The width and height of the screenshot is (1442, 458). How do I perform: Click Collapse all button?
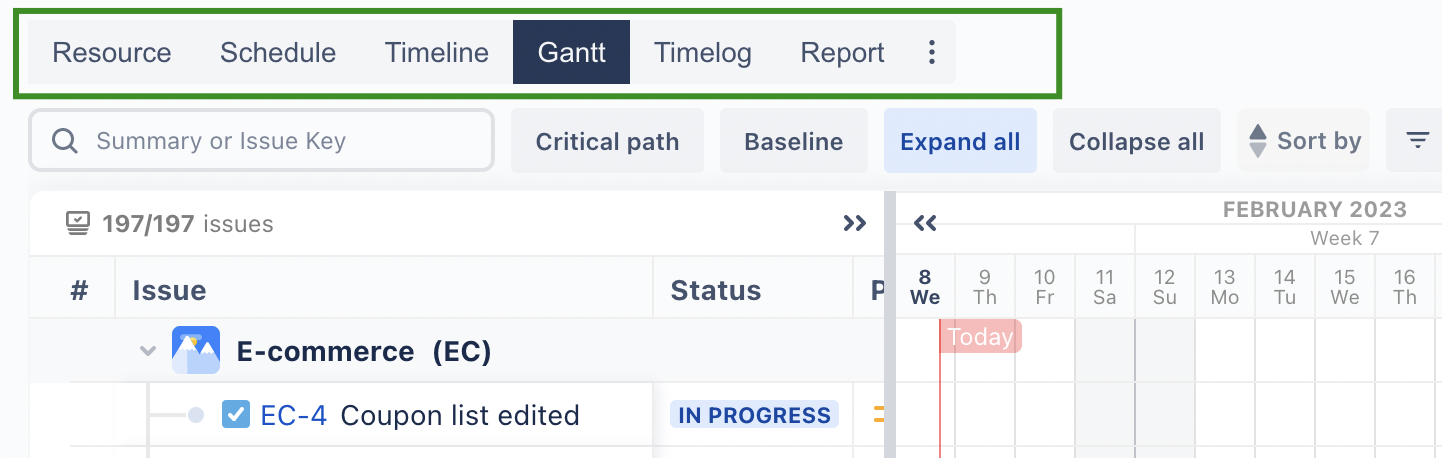click(x=1136, y=141)
